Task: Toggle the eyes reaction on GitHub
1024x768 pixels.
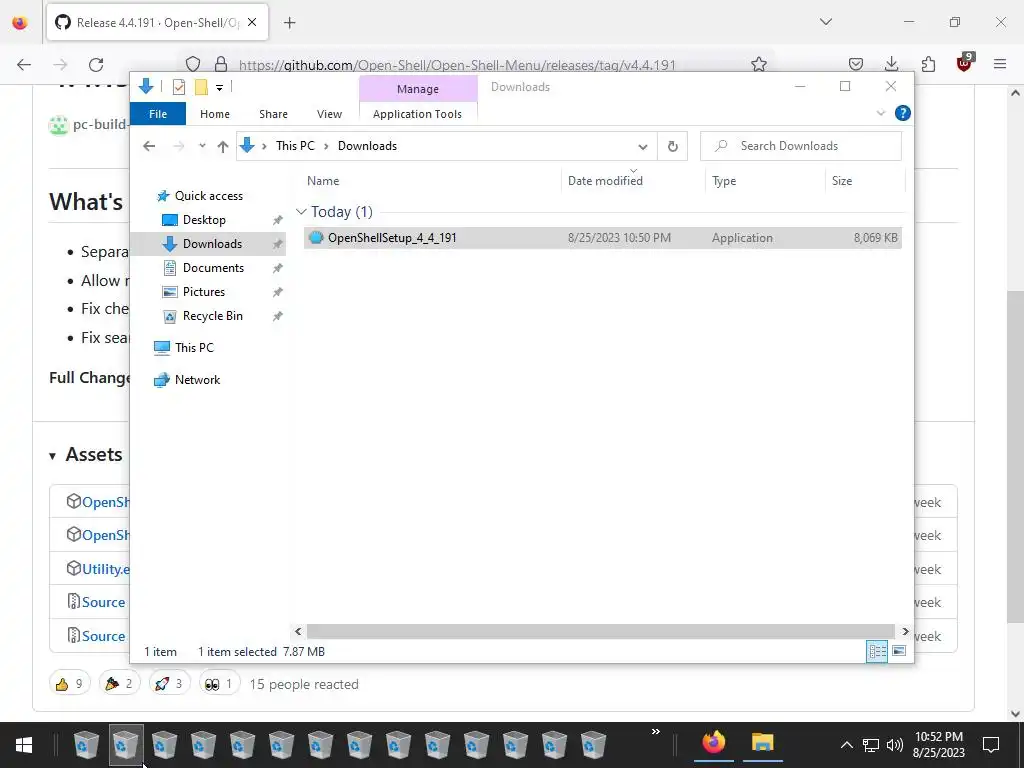Action: pyautogui.click(x=219, y=684)
